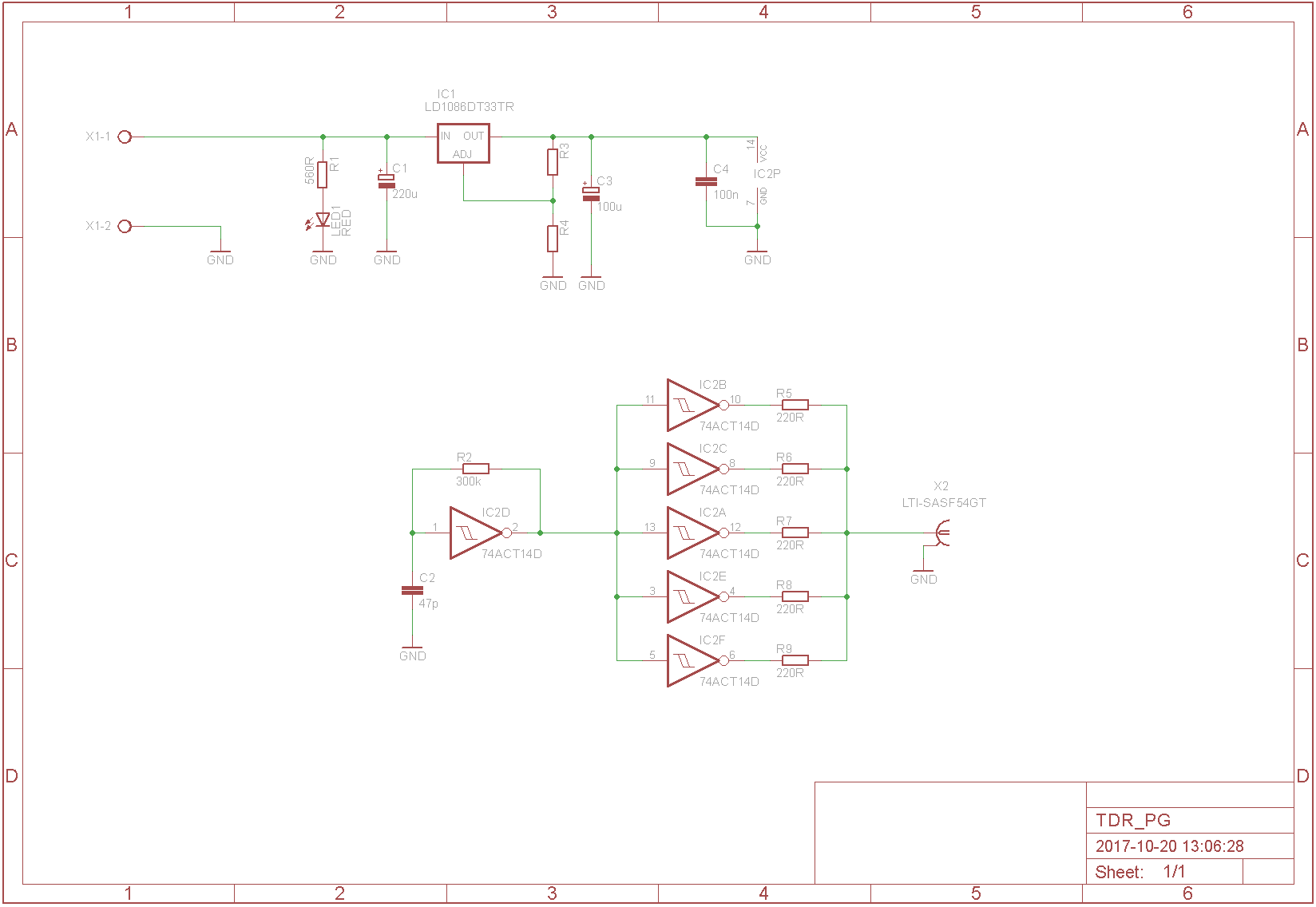Click the X2 coaxial connector symbol
Viewport: 1316px width, 907px height.
(x=942, y=533)
